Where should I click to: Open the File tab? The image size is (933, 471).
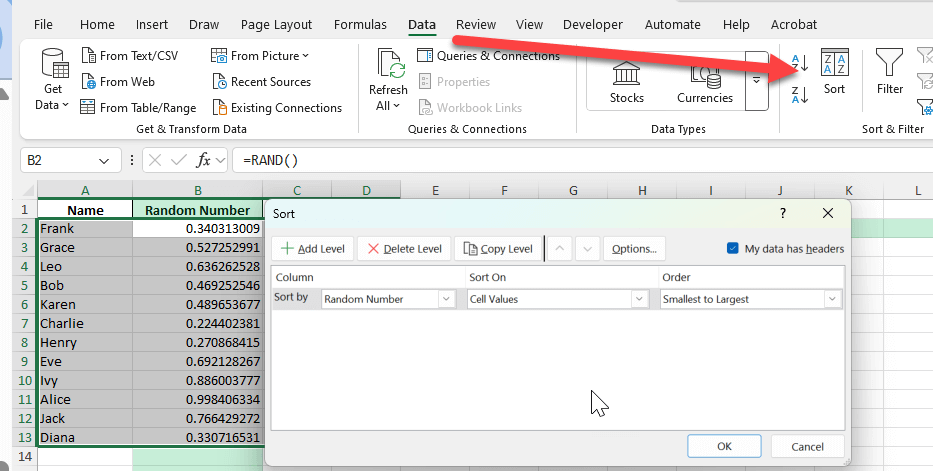(43, 24)
